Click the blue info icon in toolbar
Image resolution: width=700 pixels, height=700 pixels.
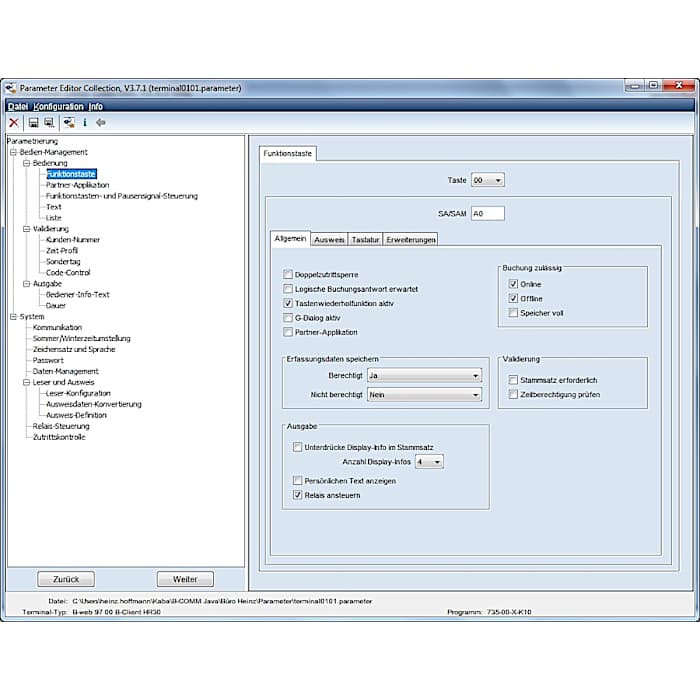pyautogui.click(x=85, y=122)
